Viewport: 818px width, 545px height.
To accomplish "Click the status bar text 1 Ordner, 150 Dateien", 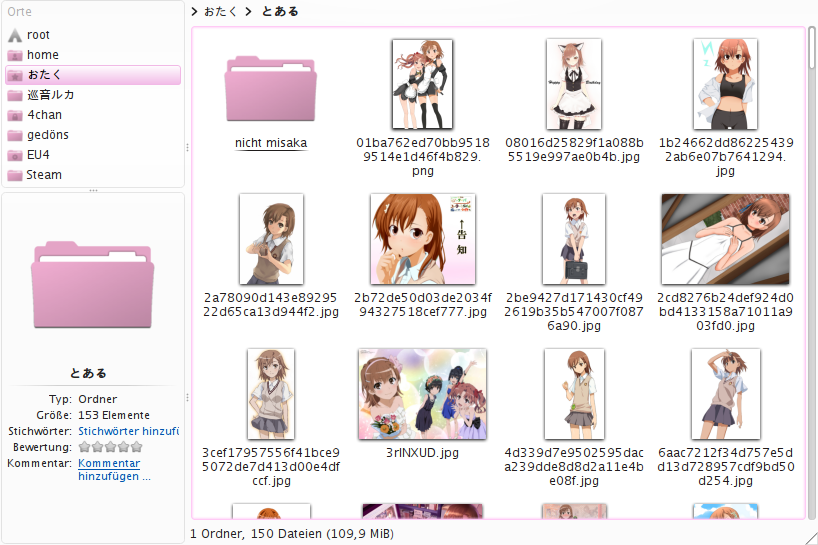I will (292, 534).
